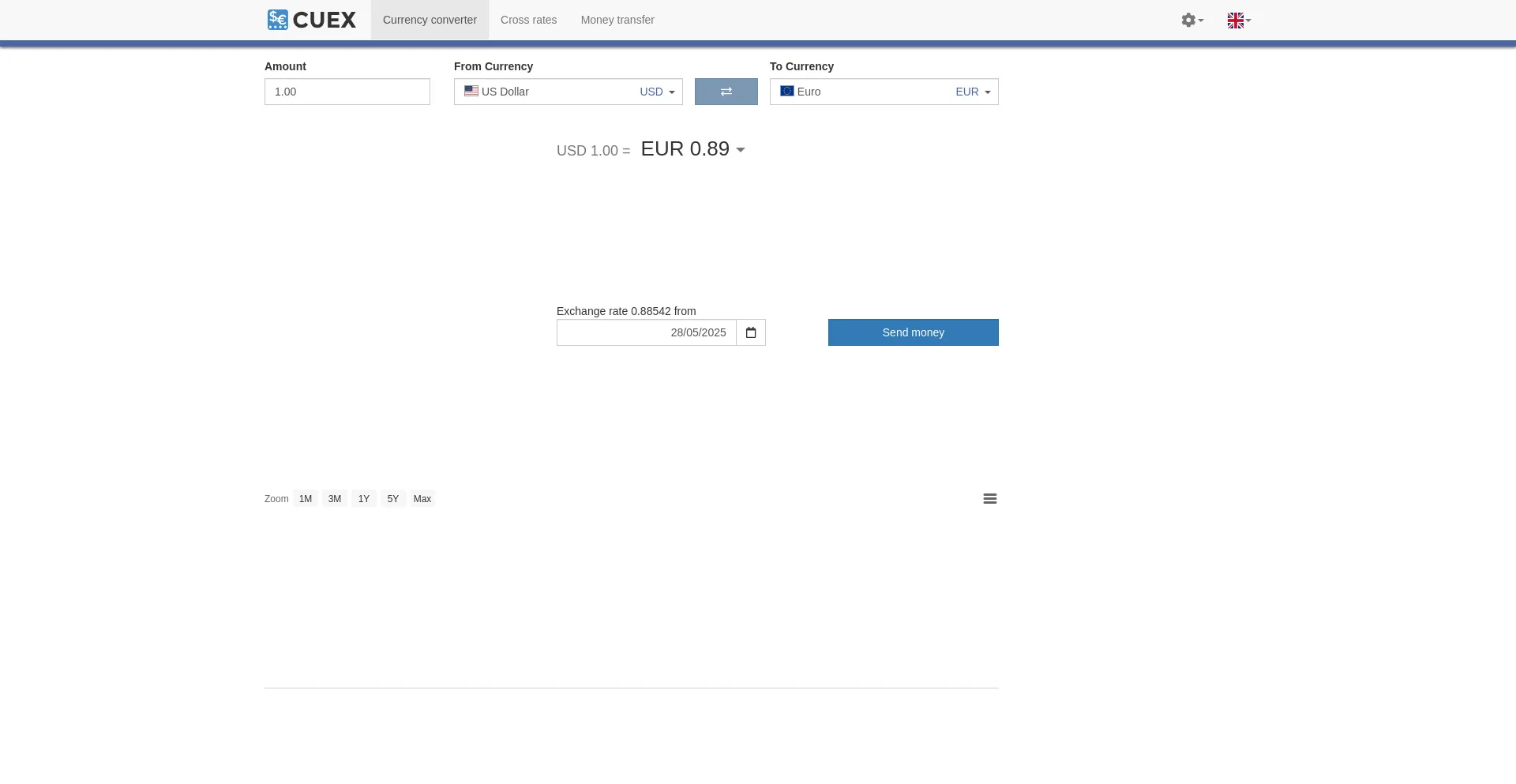Click the Exchange rate 0.88542 from label
Screen dimensions: 1516x784
[x=626, y=311]
